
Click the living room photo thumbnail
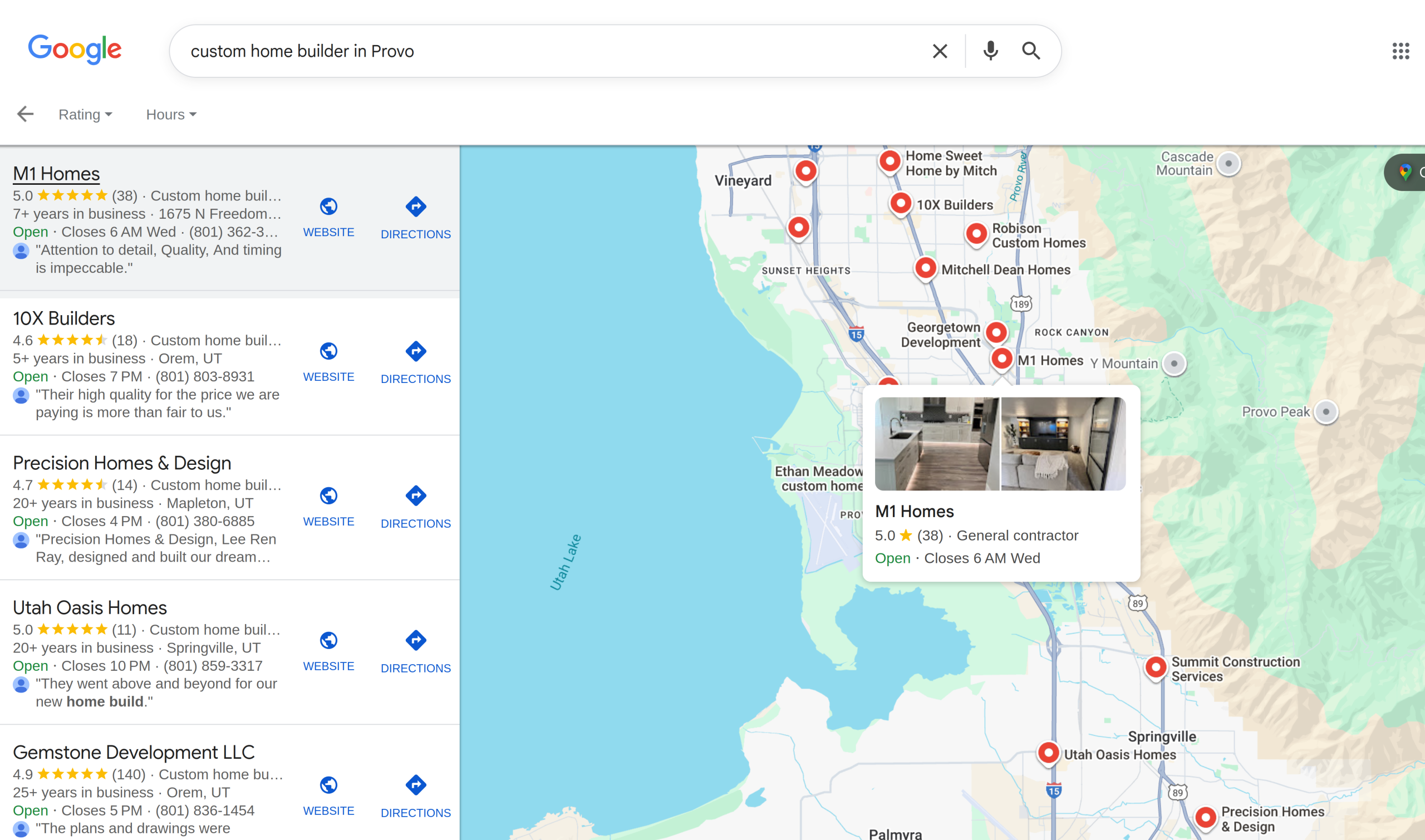coord(1063,443)
